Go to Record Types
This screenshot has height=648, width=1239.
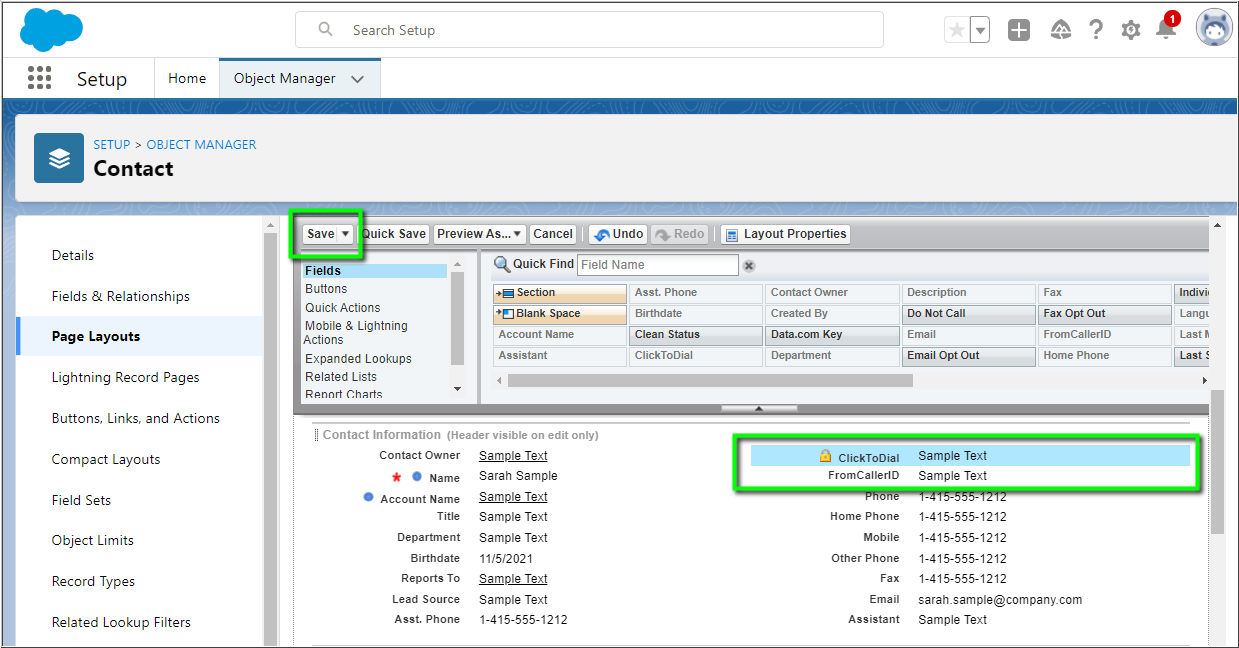click(93, 581)
